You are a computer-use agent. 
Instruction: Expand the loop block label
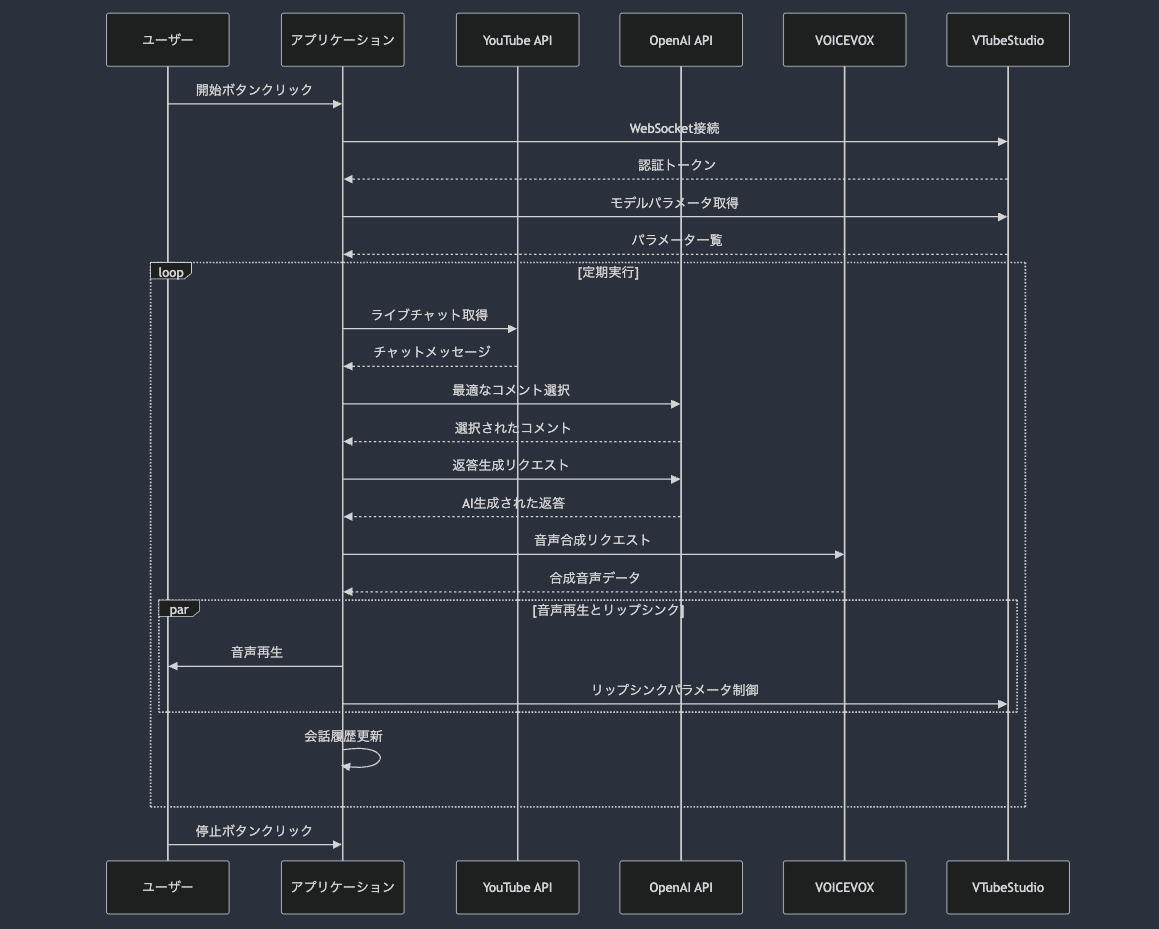170,270
